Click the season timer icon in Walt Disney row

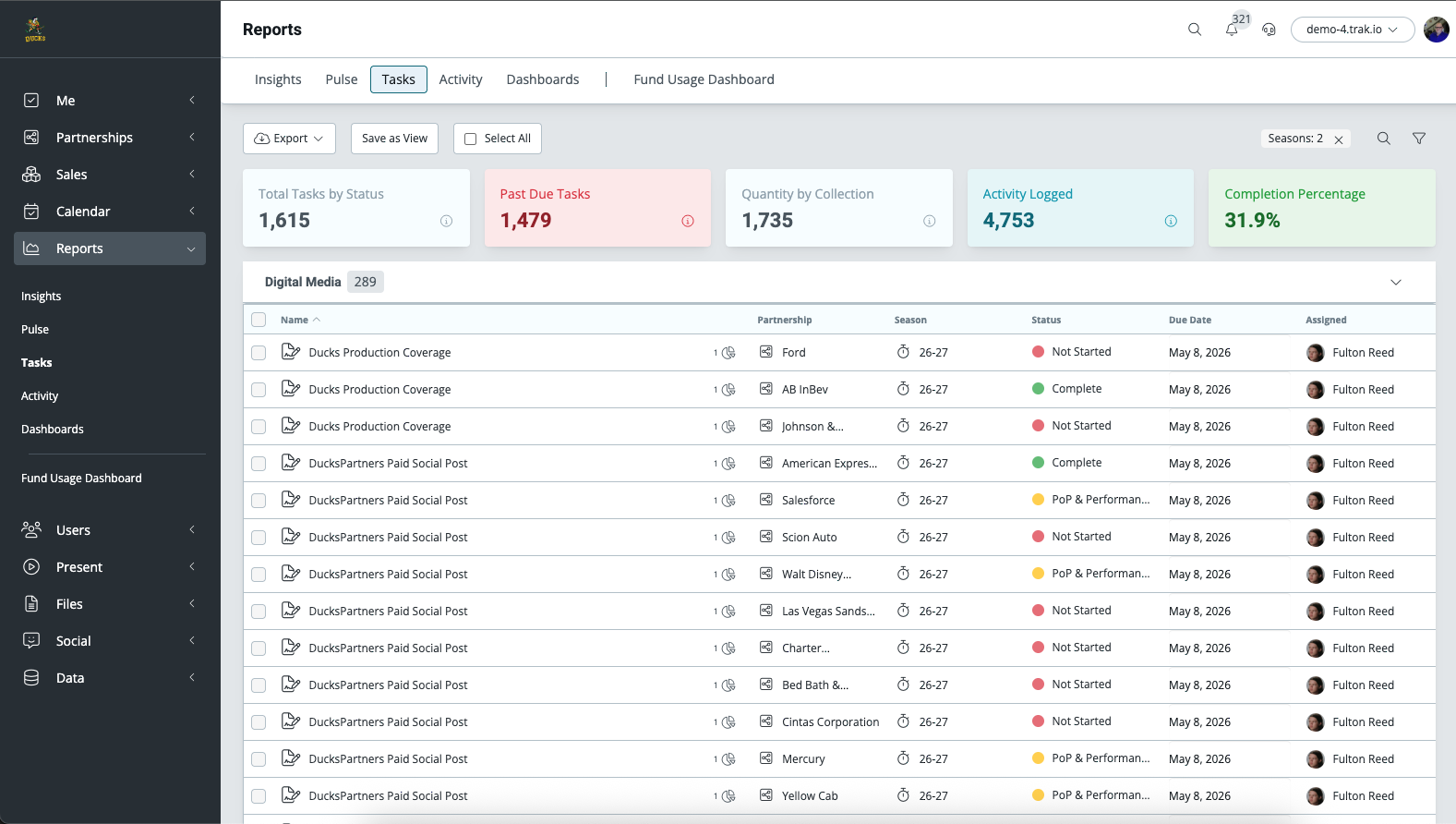pyautogui.click(x=904, y=574)
